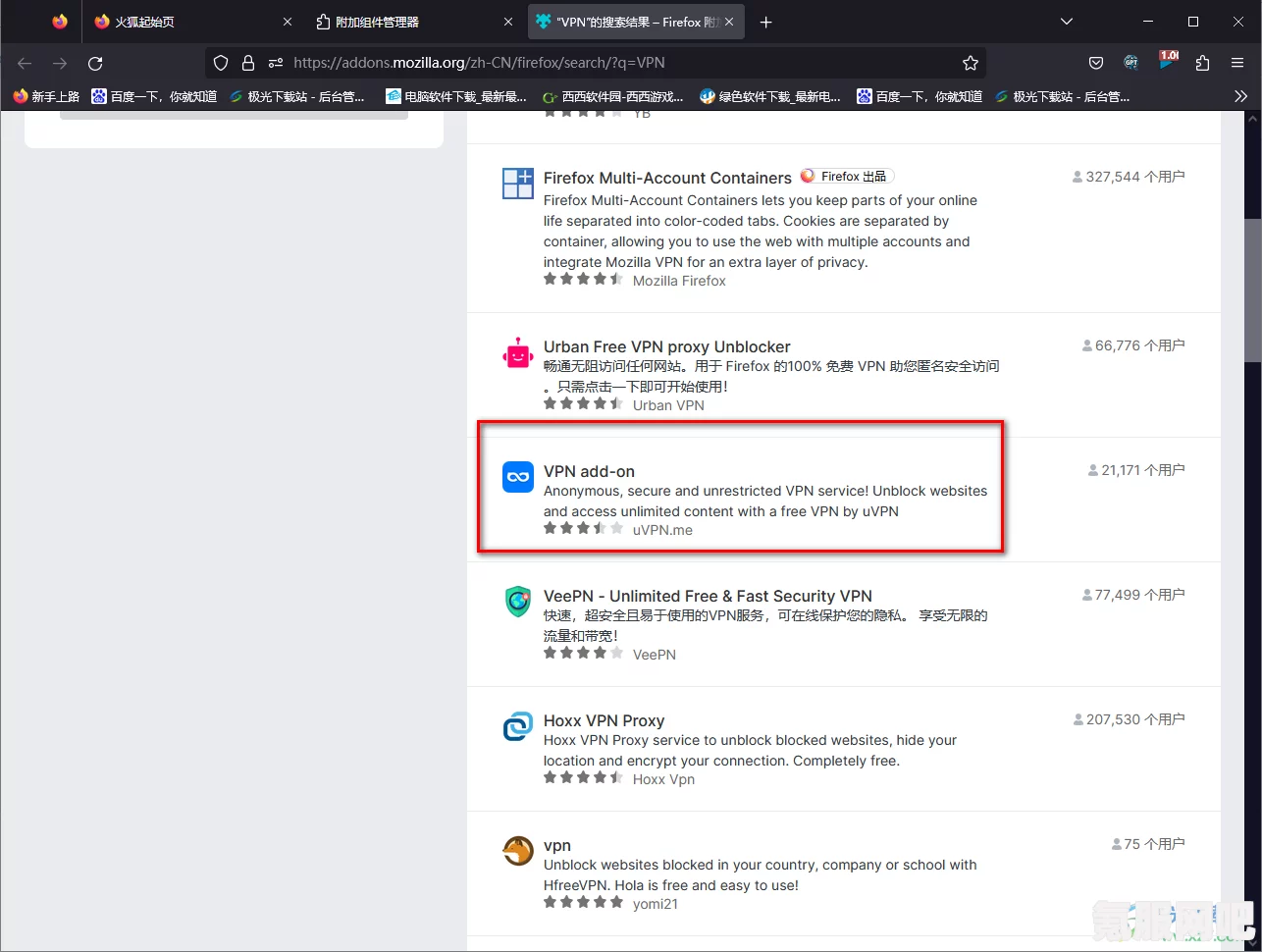Click Urban VPN pink robot icon
The height and width of the screenshot is (952, 1262).
coord(518,352)
